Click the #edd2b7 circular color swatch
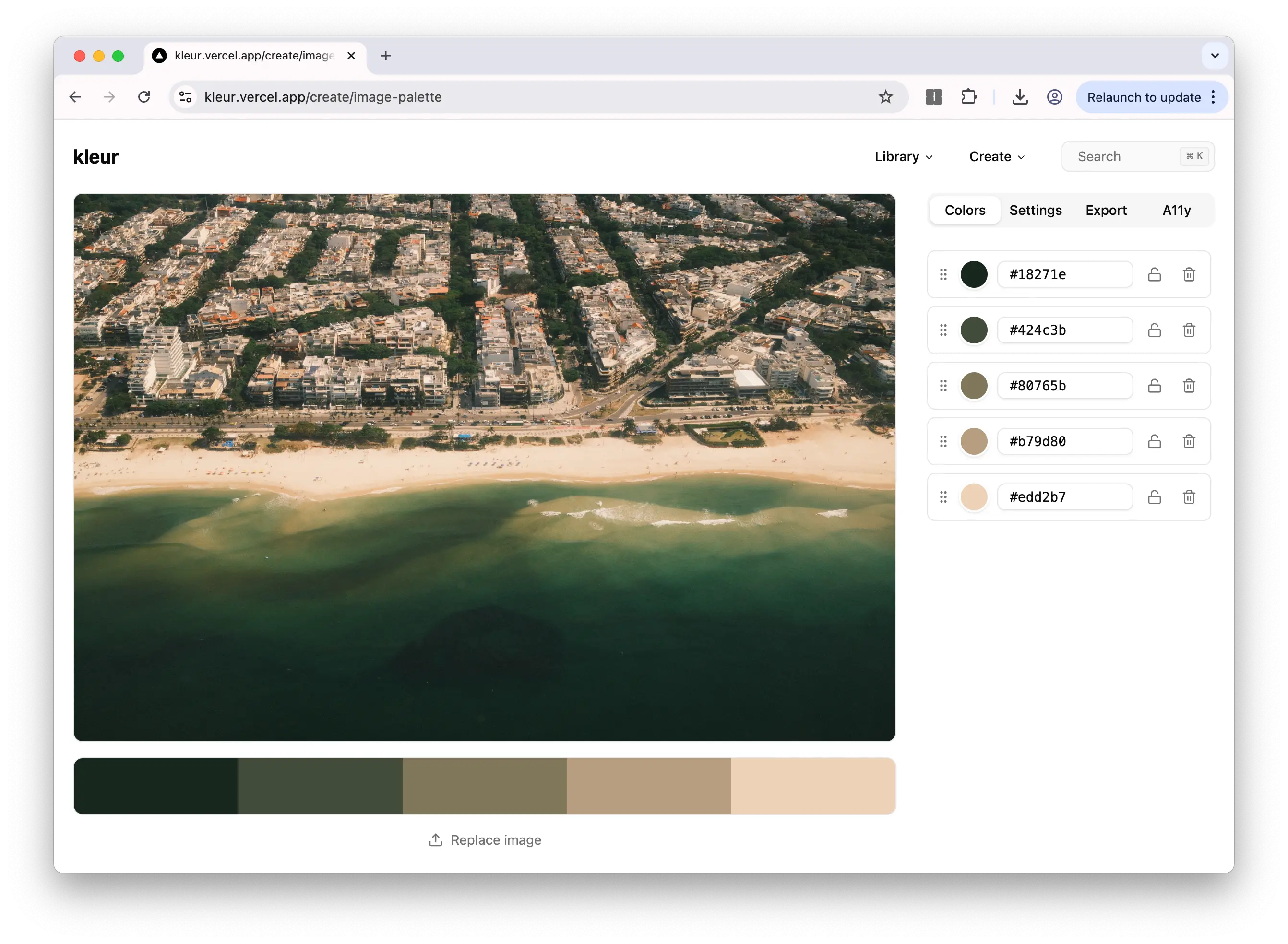 coord(974,497)
